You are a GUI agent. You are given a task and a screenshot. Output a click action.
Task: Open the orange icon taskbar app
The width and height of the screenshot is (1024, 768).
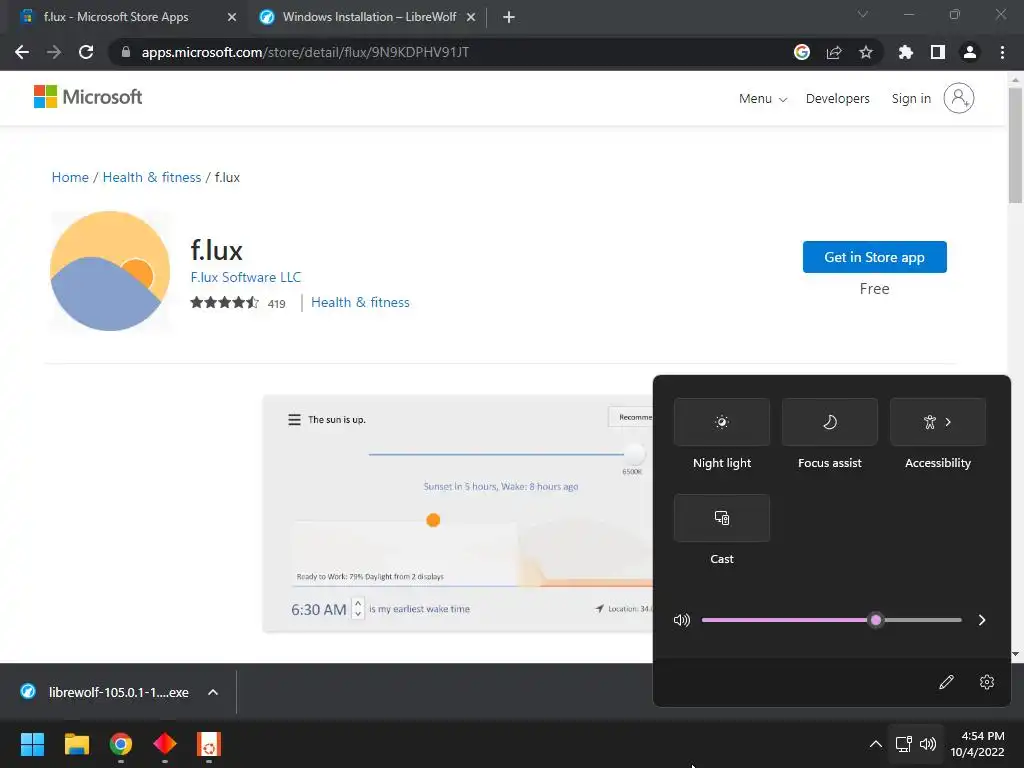click(x=209, y=744)
